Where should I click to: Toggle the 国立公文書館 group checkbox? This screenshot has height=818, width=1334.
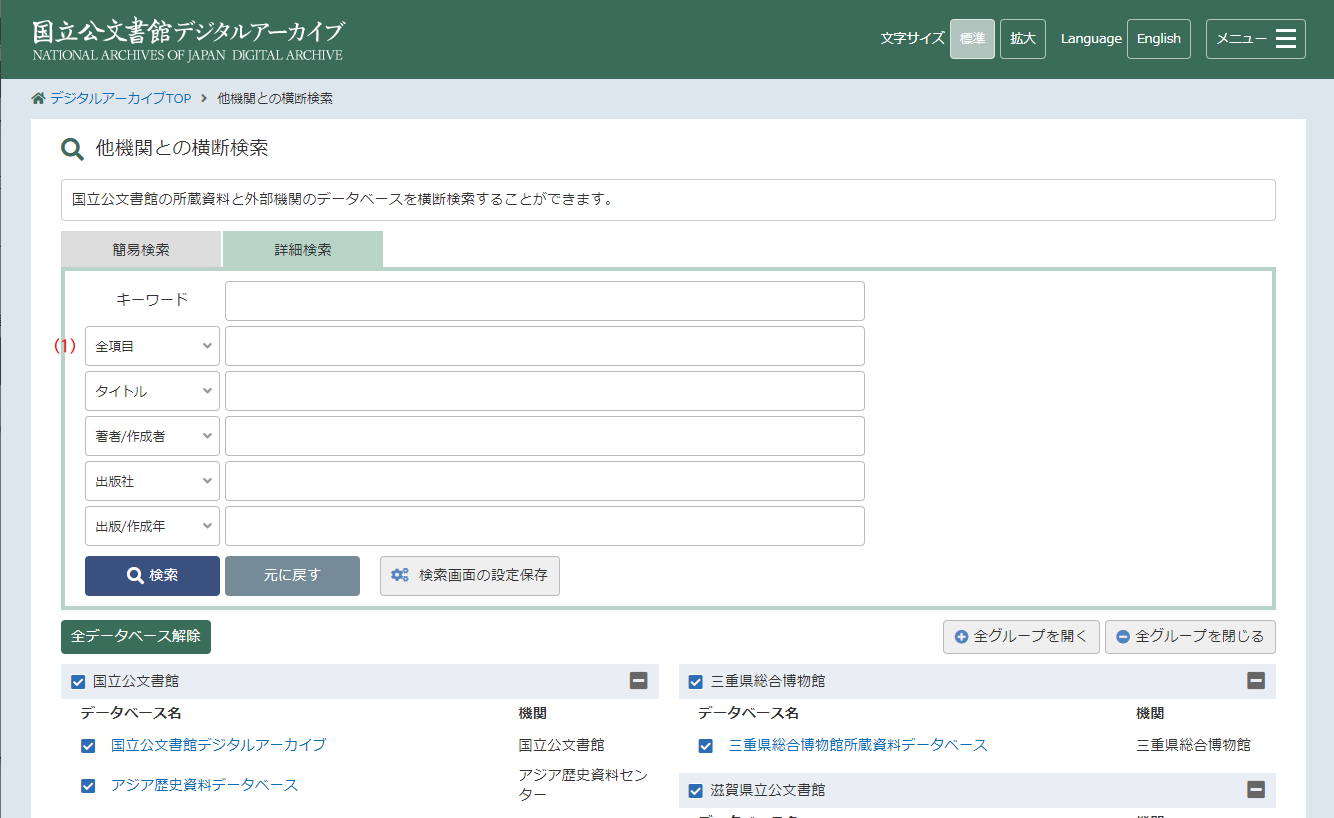78,682
